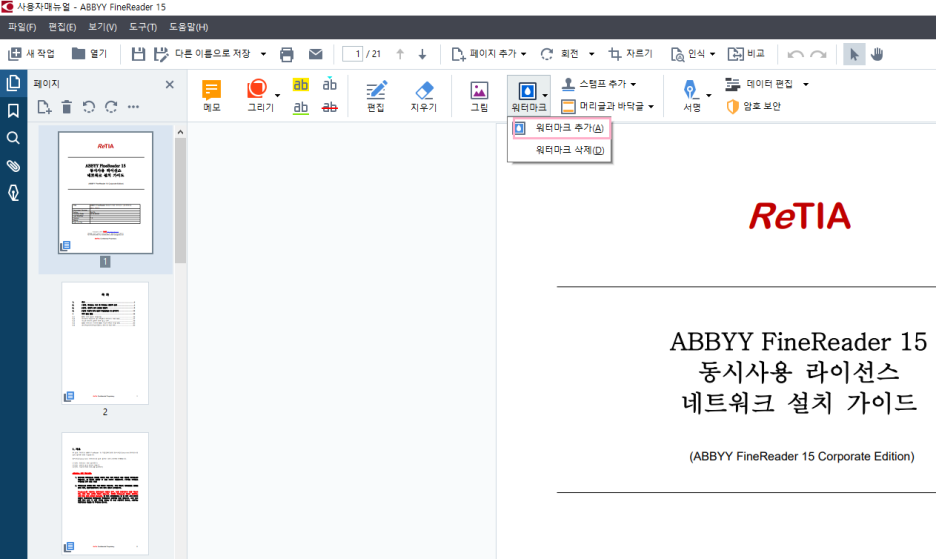Click the 편집 (Edit) tool

coord(376,96)
